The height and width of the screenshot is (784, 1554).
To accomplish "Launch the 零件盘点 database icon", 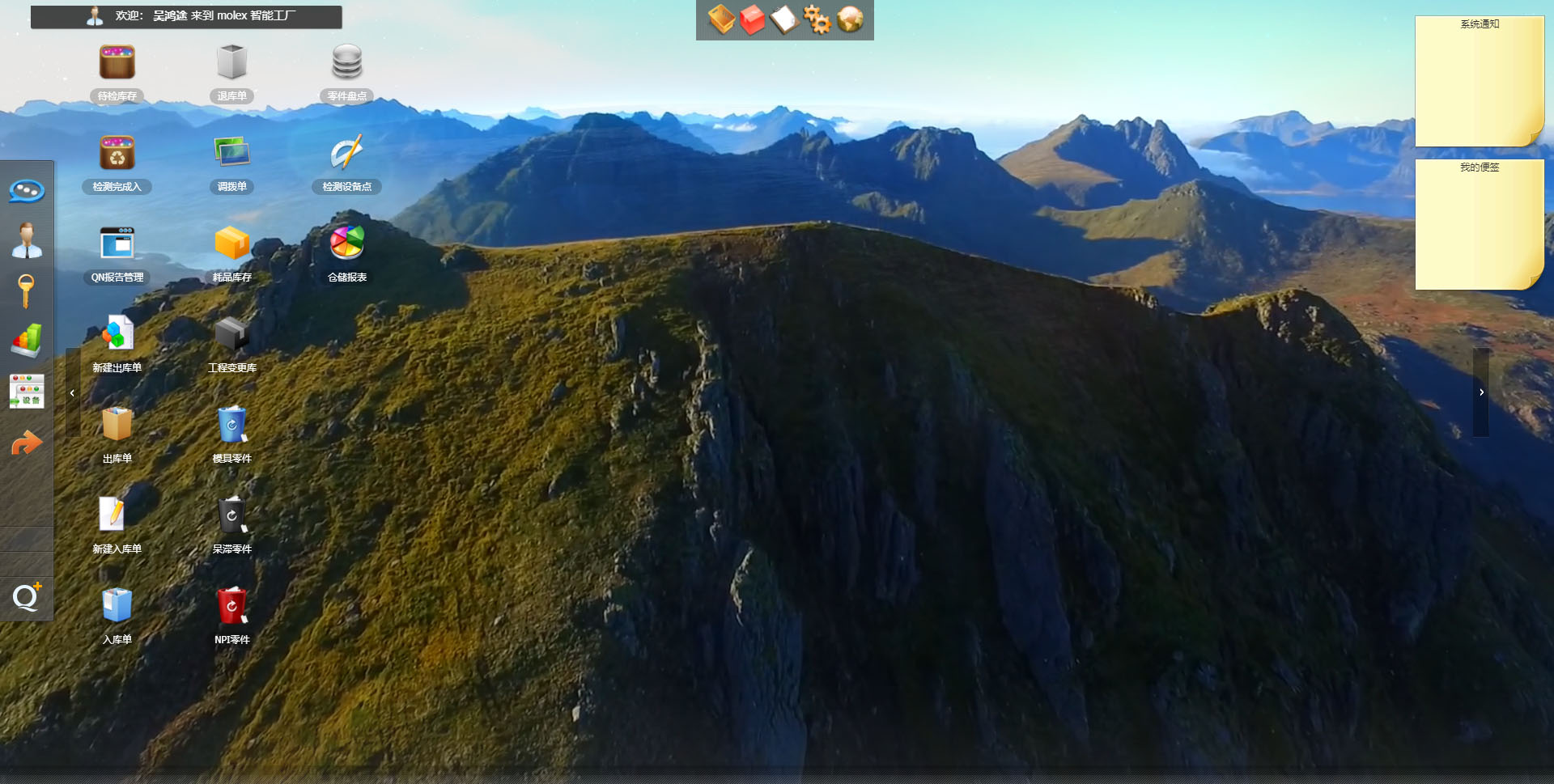I will point(347,63).
